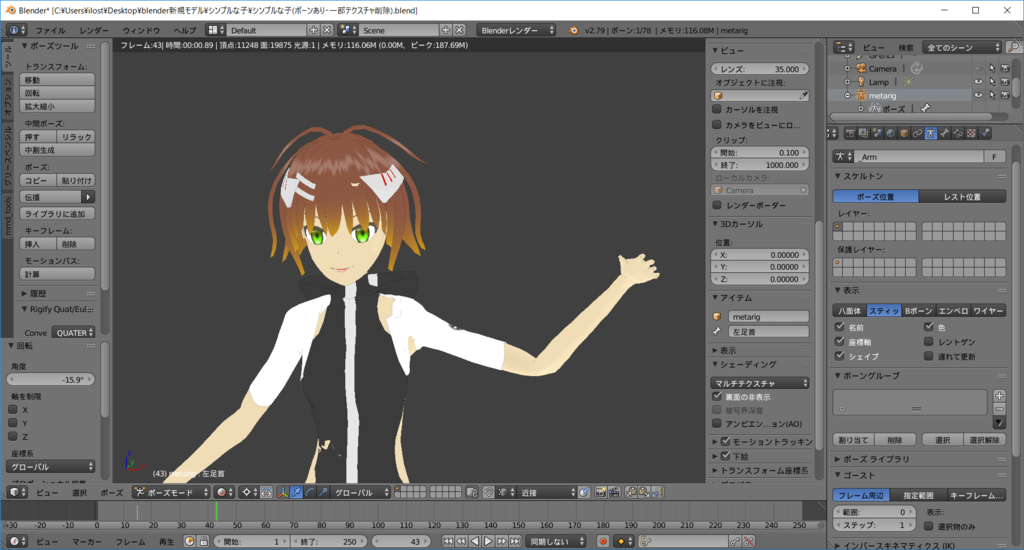Viewport: 1024px width, 550px height.
Task: Select the translate manipulator arrow icon
Action: (296, 492)
